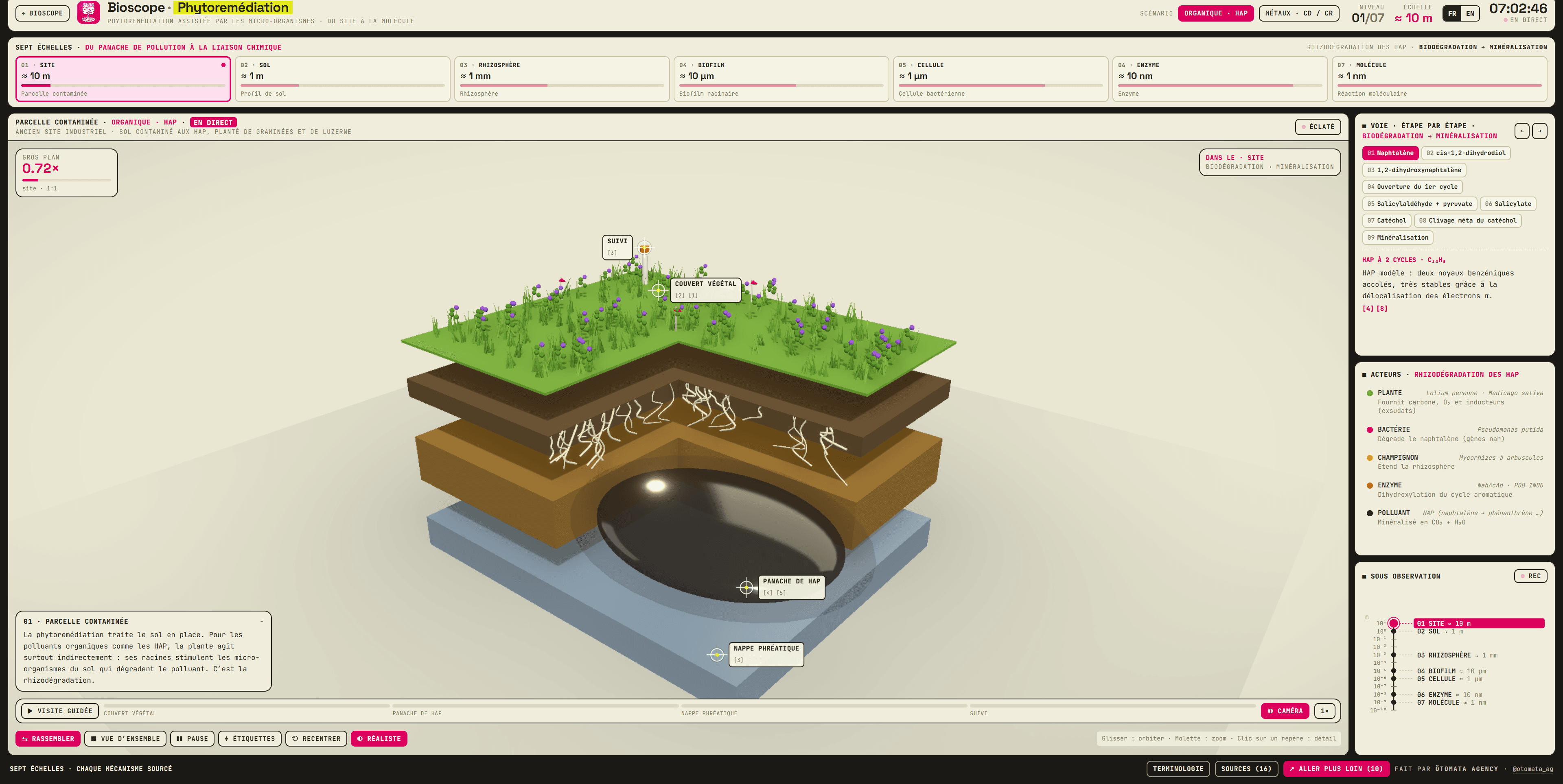
Task: Start the Visite guidée tour
Action: [60, 711]
